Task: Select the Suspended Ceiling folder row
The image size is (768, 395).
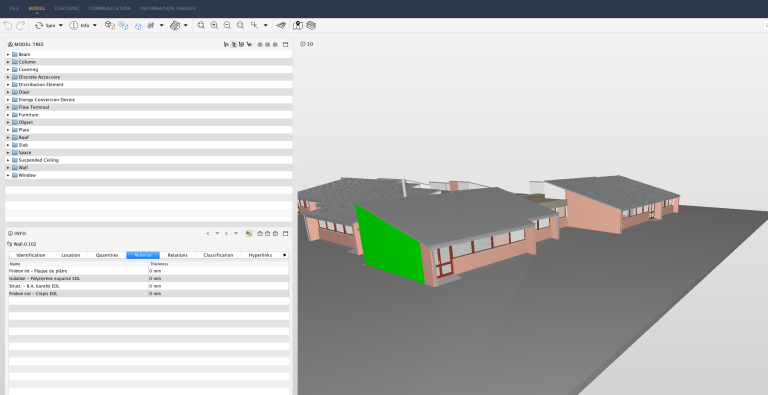Action: coord(149,160)
